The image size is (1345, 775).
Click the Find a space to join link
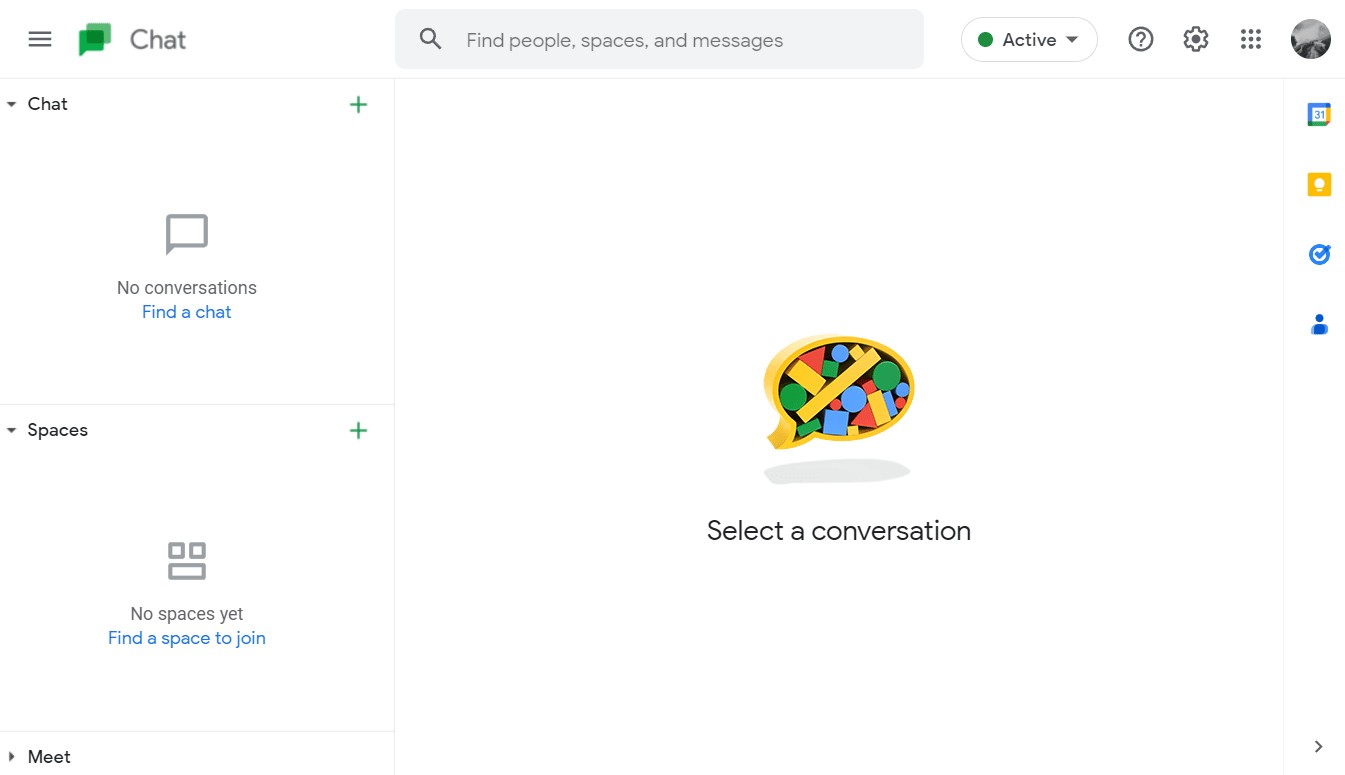pos(186,637)
